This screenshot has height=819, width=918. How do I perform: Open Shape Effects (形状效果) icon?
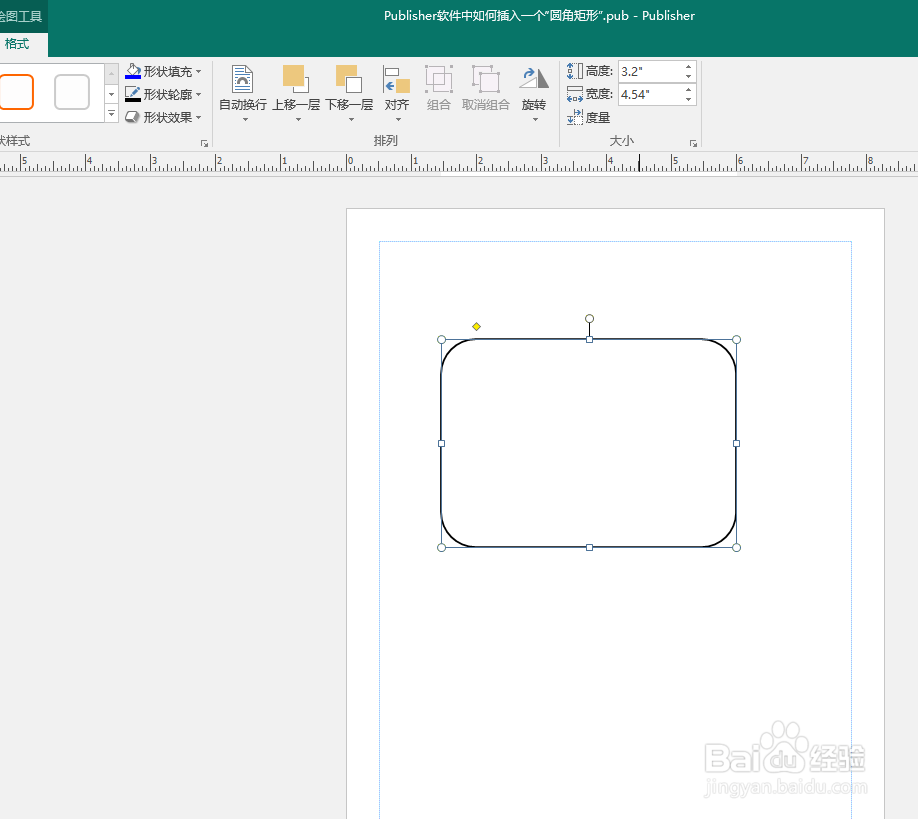click(133, 117)
